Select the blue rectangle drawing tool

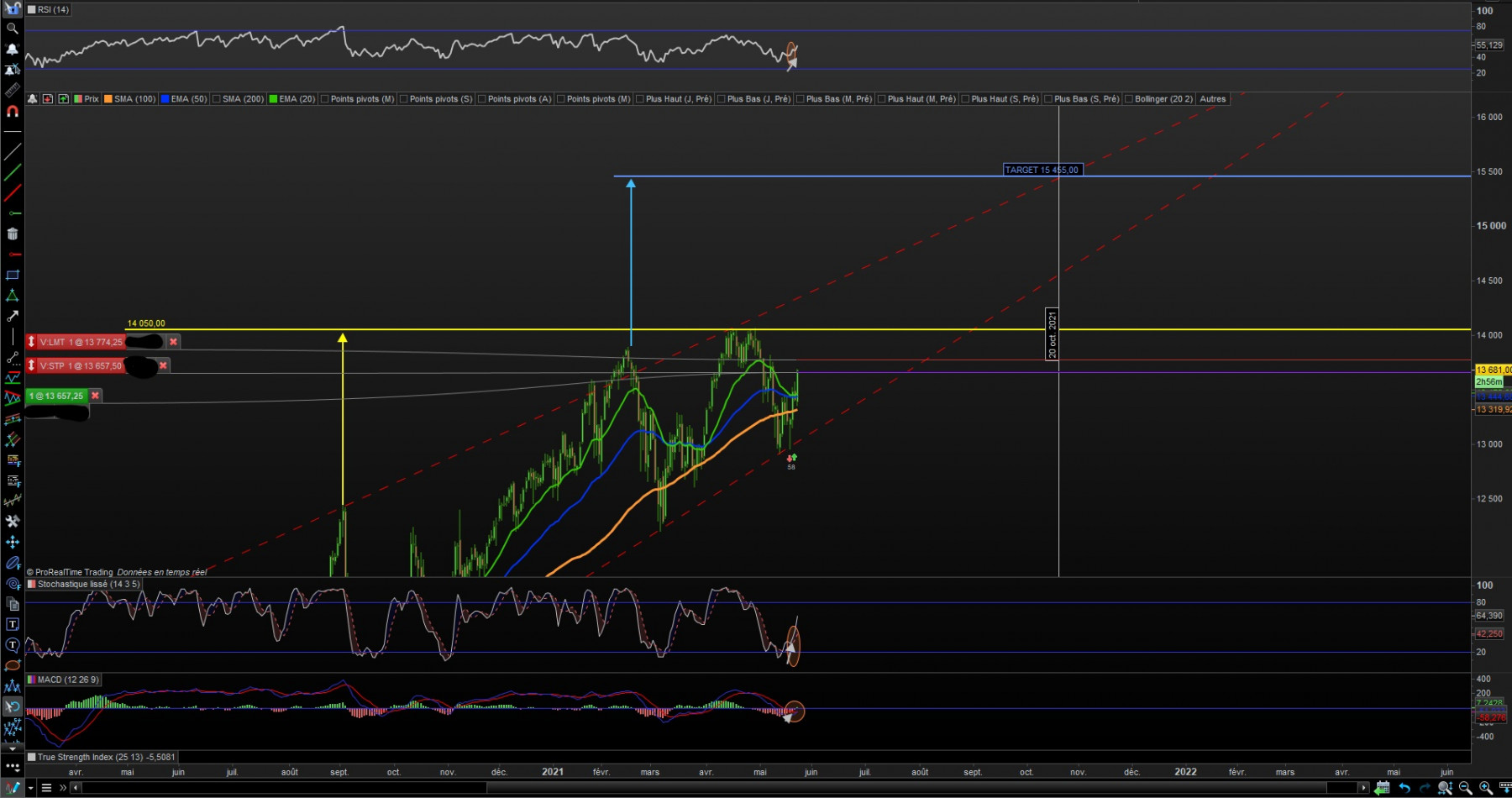[12, 276]
